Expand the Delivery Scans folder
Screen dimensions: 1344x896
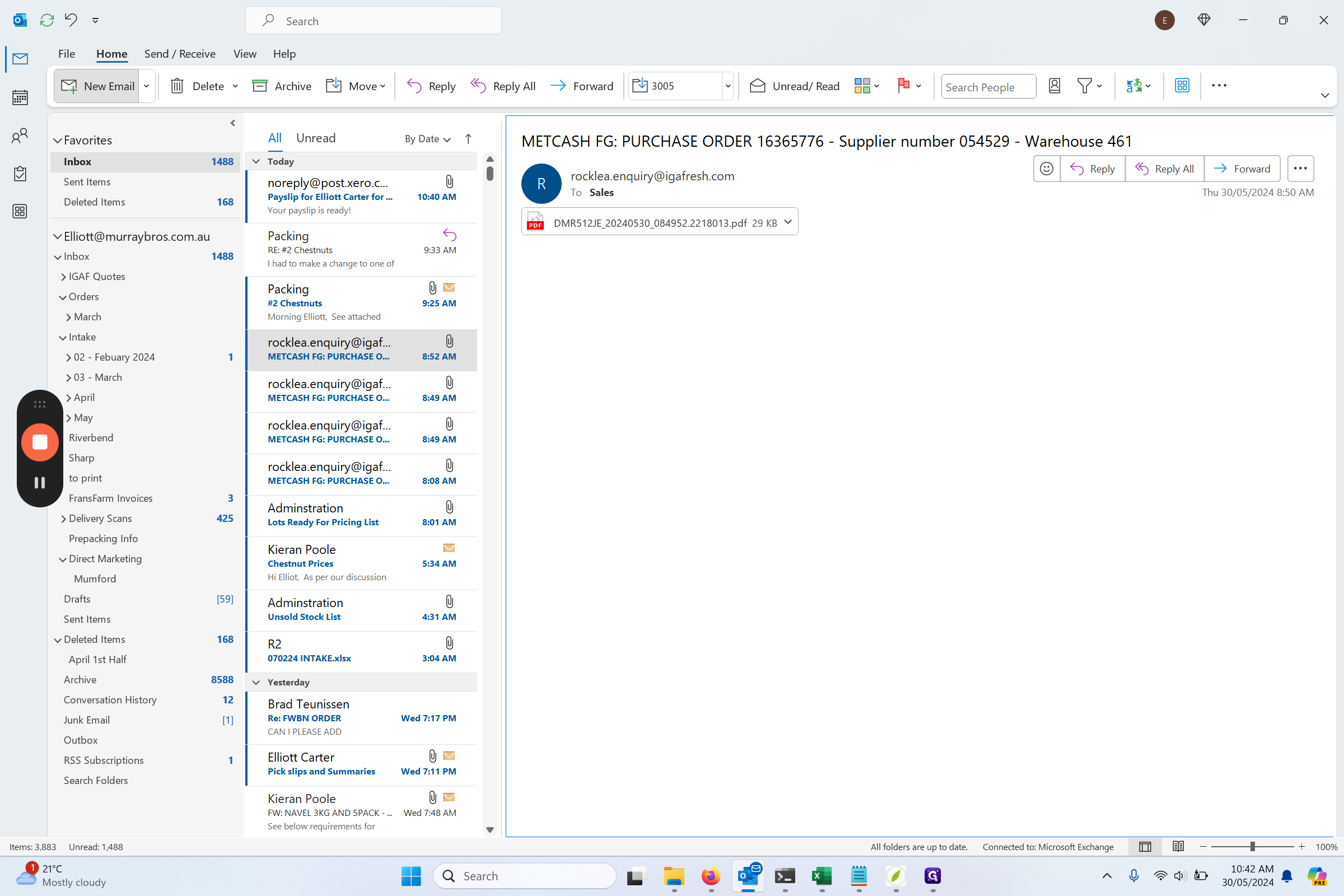63,519
